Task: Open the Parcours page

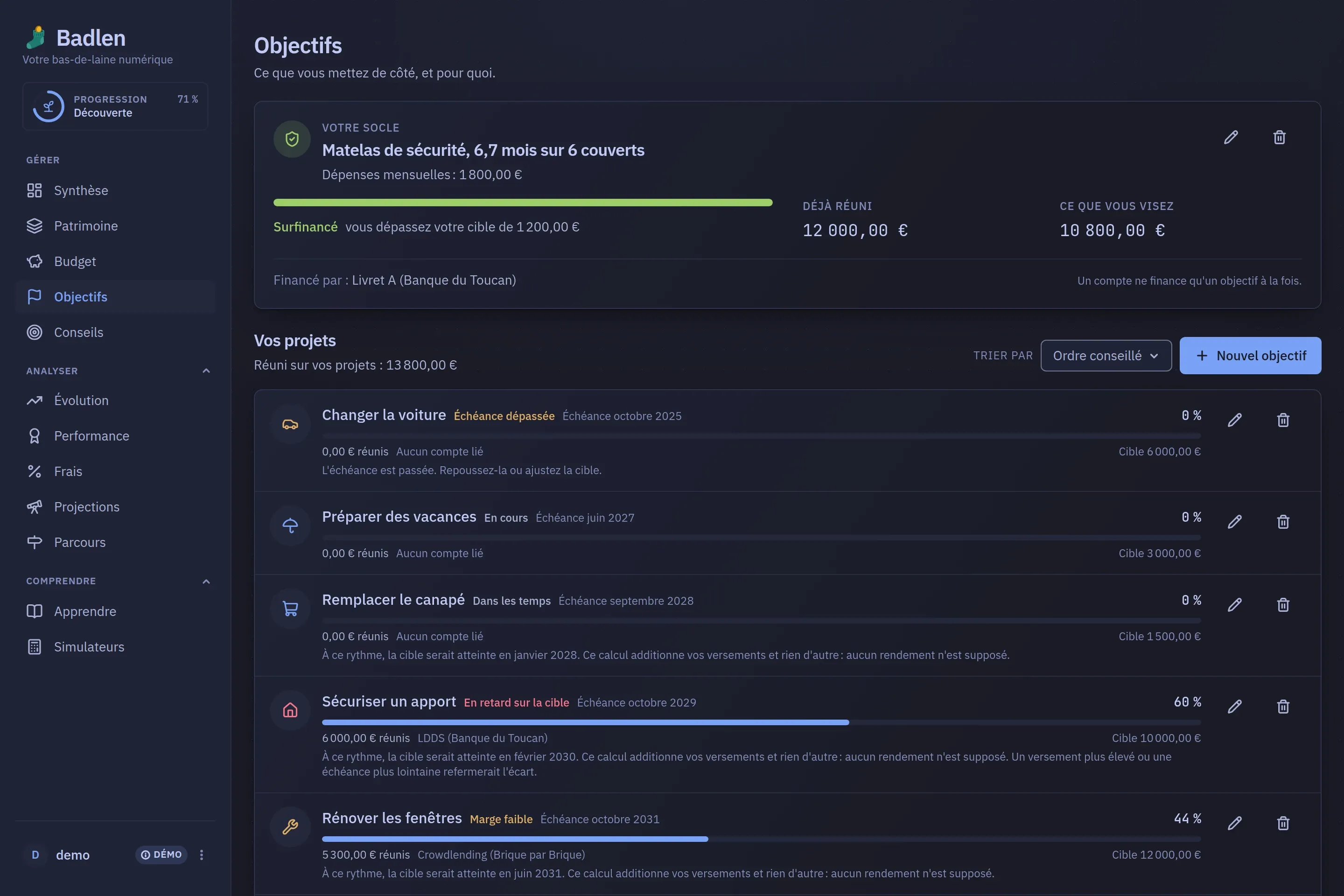Action: (x=115, y=542)
